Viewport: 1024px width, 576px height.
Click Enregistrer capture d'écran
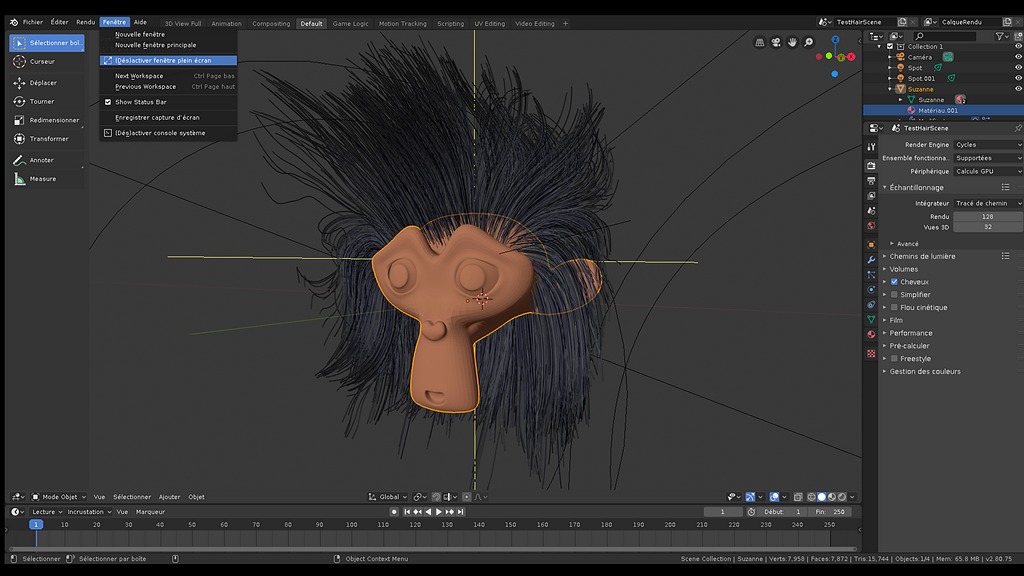tap(157, 118)
